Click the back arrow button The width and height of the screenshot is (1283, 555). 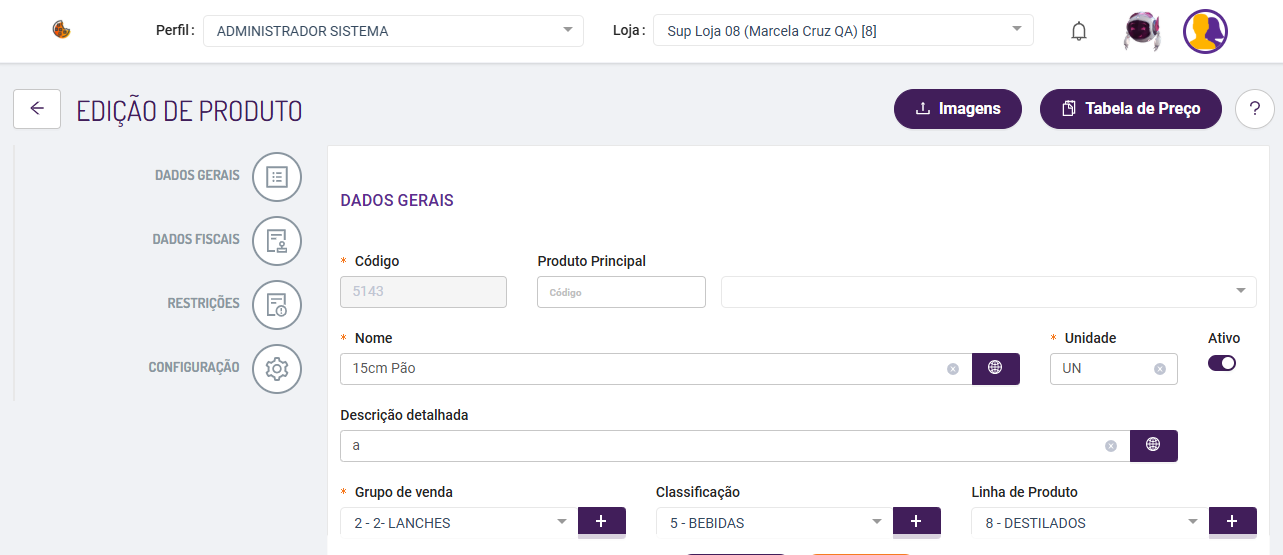37,108
